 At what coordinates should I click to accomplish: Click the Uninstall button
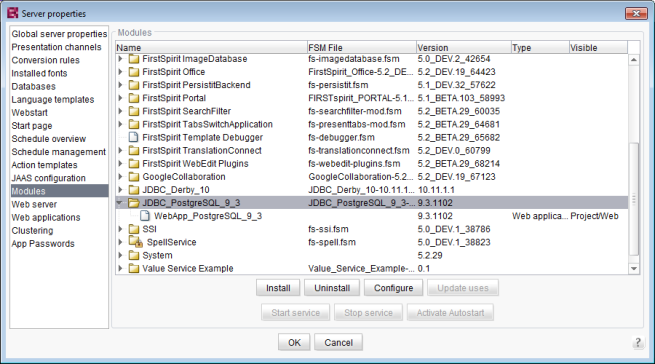pyautogui.click(x=332, y=288)
